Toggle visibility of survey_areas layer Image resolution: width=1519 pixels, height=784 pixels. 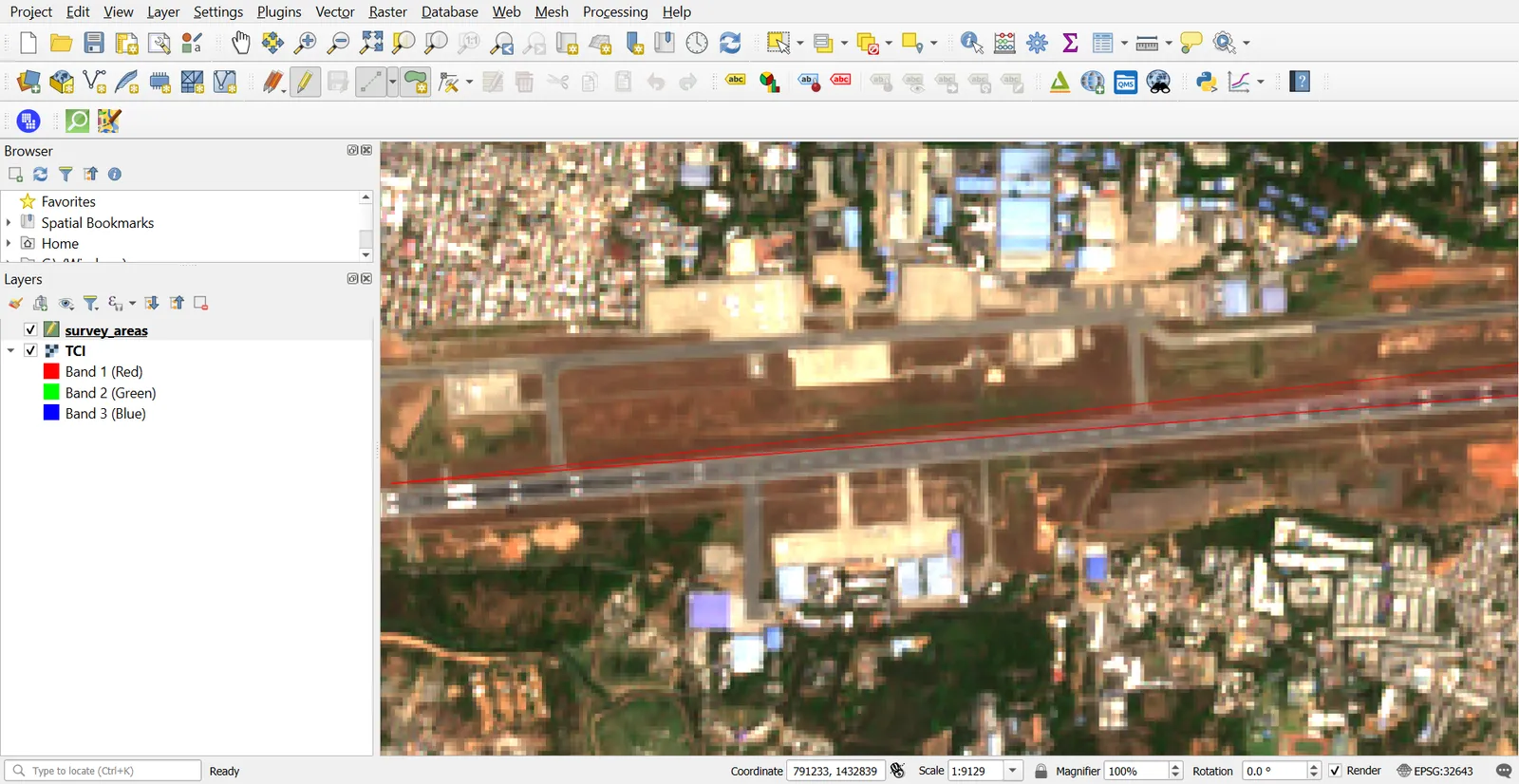click(30, 329)
